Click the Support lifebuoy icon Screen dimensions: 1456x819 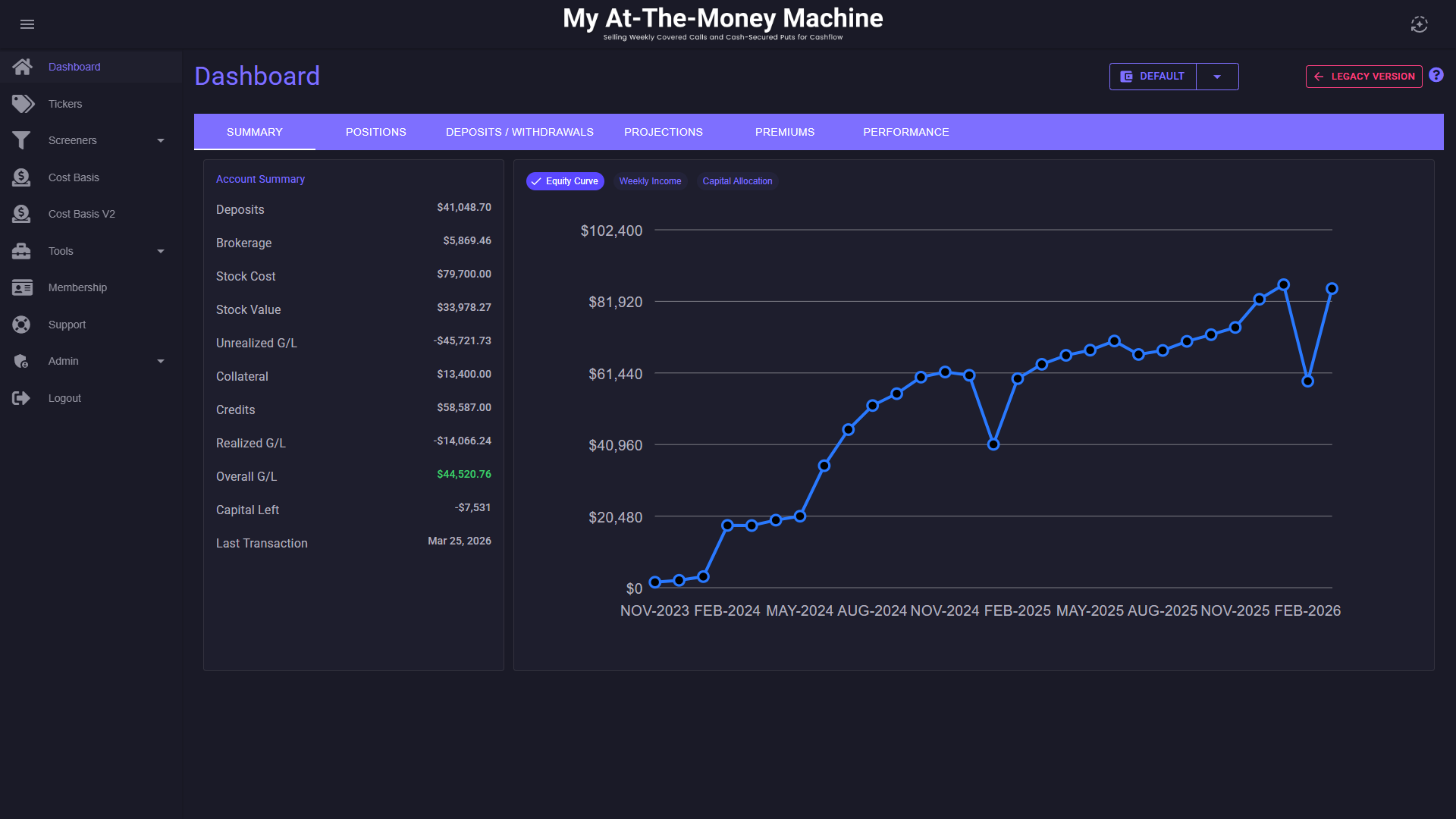coord(21,325)
